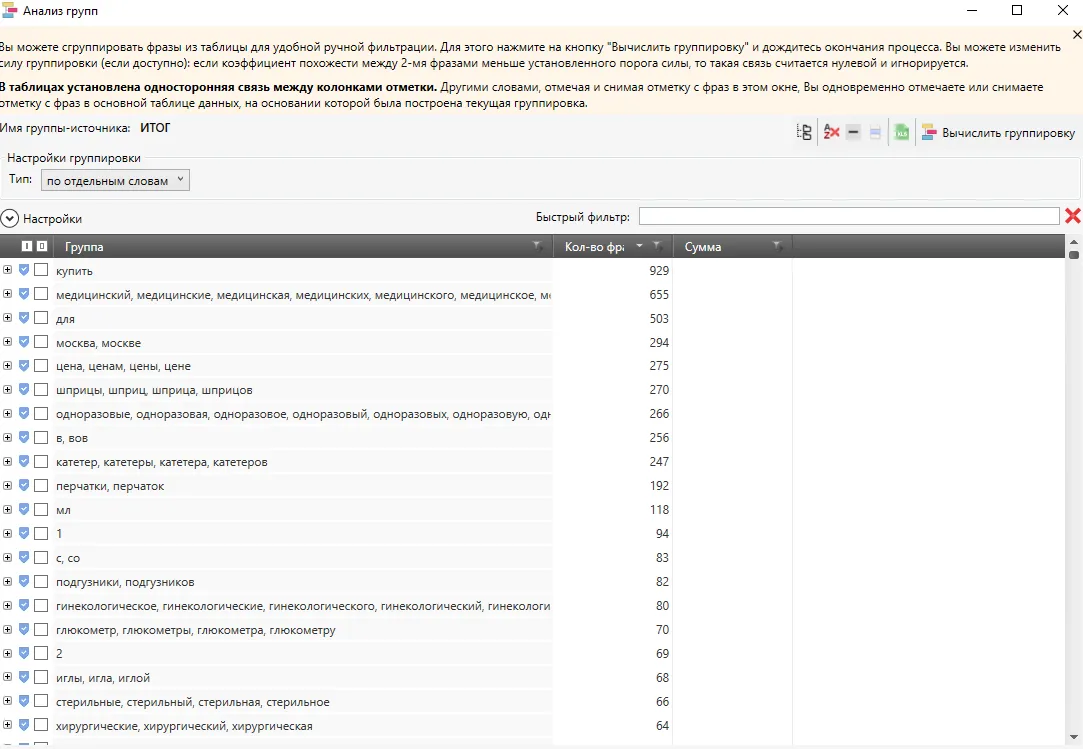This screenshot has height=749, width=1083.
Task: Sort by the Сумма column header
Action: point(702,247)
